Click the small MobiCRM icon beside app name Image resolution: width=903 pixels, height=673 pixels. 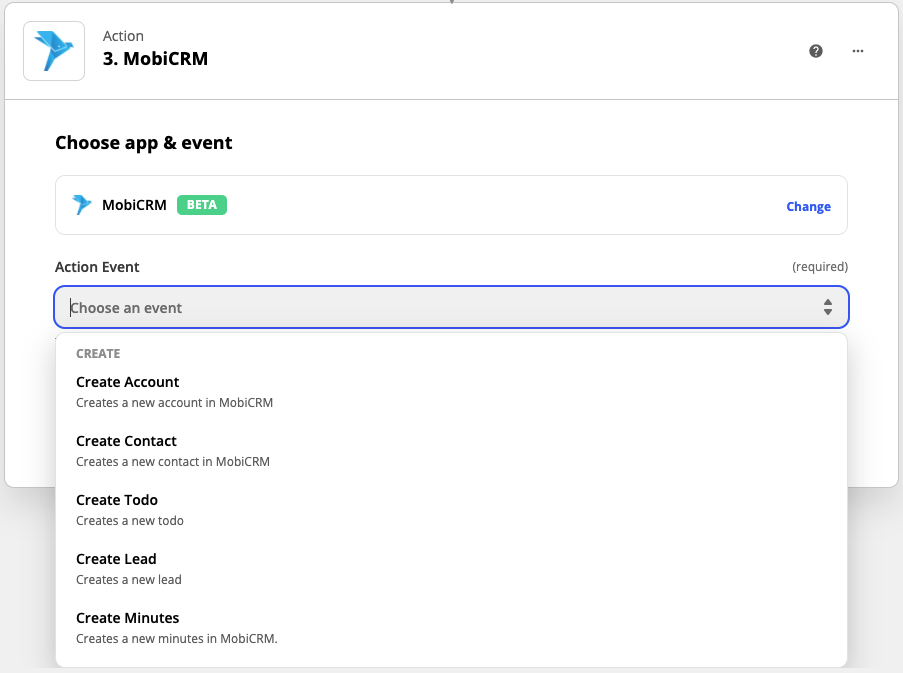[x=82, y=205]
